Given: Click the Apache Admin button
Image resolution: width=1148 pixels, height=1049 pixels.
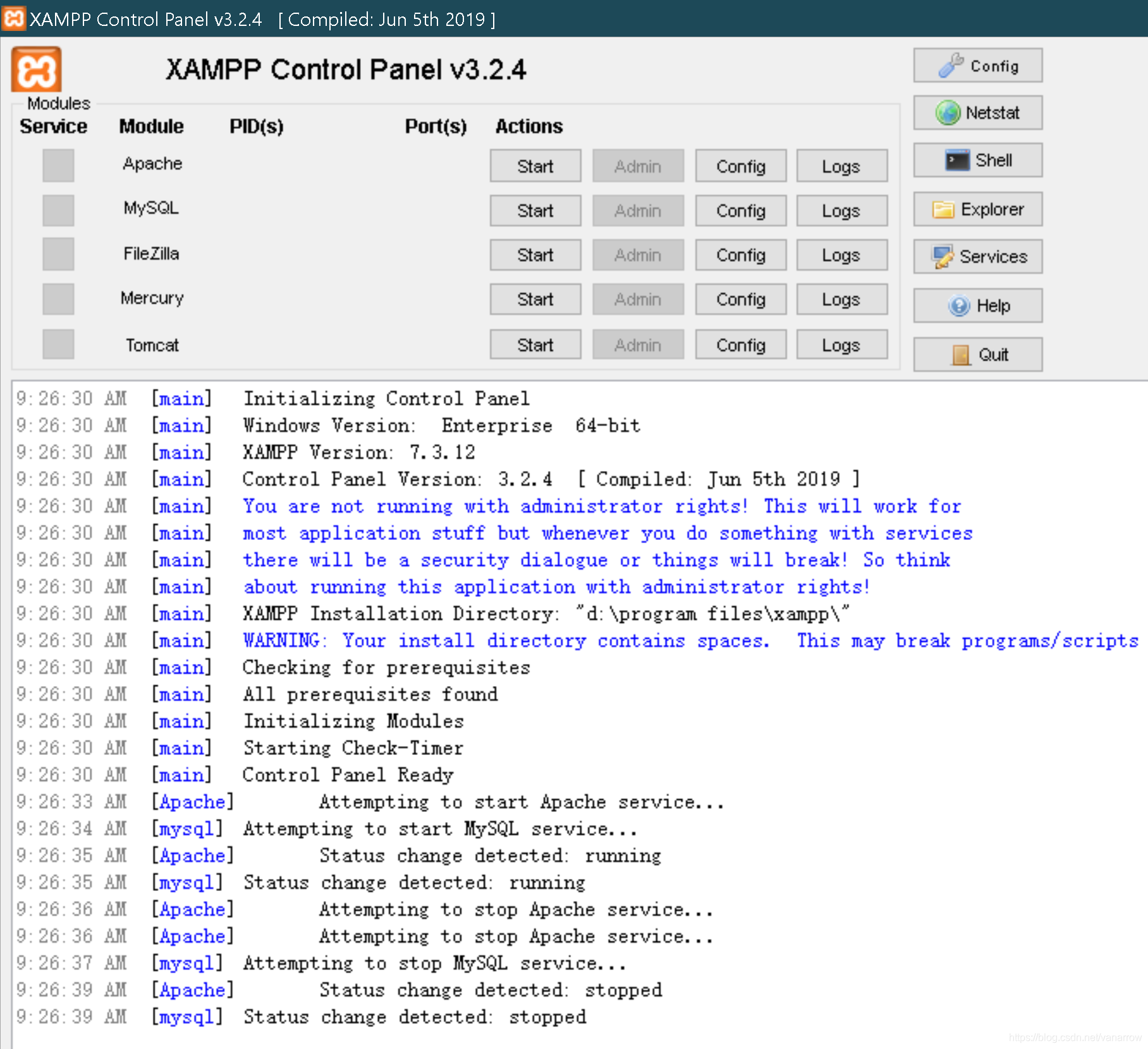Looking at the screenshot, I should tap(638, 166).
